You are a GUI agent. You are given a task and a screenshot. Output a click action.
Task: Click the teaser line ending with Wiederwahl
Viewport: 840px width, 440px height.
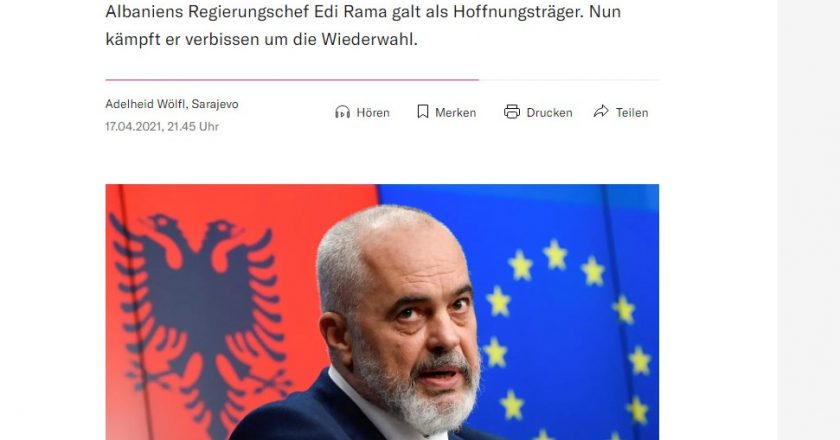(261, 39)
